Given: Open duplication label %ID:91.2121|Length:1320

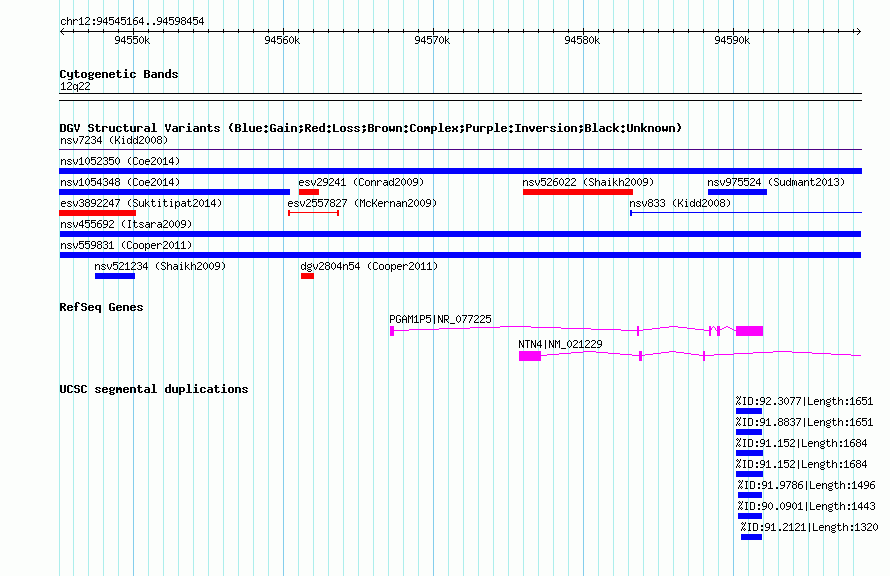Looking at the screenshot, I should pos(809,527).
